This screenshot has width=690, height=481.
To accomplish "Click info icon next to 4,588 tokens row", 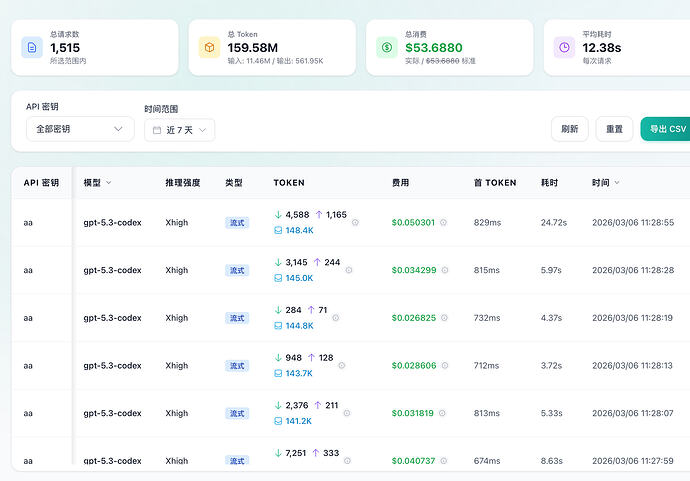I will click(x=355, y=223).
